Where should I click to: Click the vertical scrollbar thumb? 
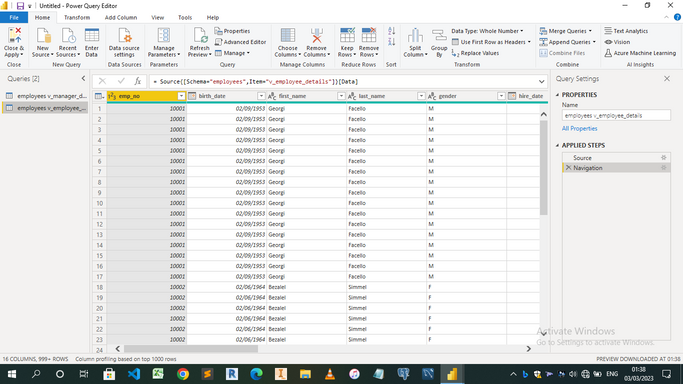pyautogui.click(x=543, y=168)
